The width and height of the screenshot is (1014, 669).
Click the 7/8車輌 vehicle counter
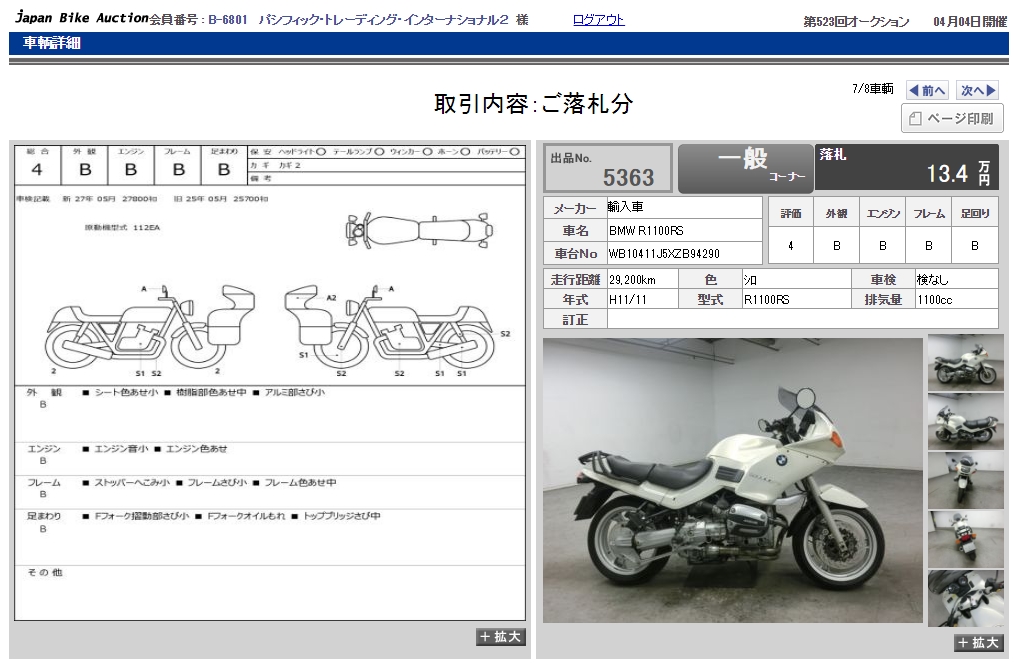pos(872,89)
